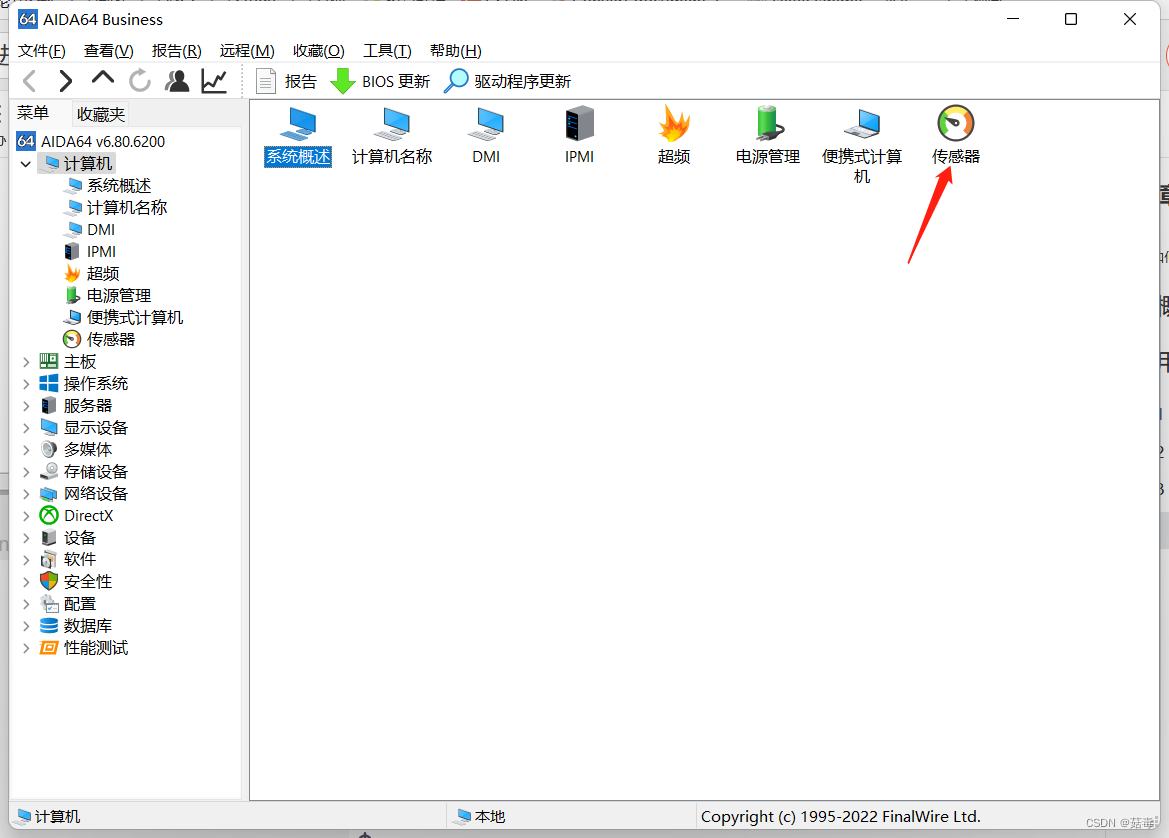1169x838 pixels.
Task: Open the 报告(R) menu
Action: [177, 51]
